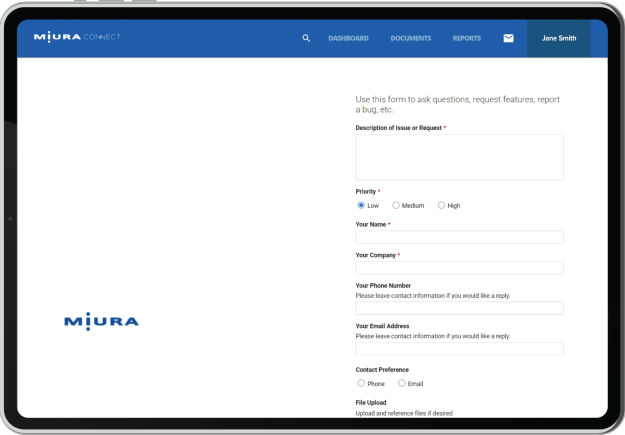Select Low priority radio button
Image resolution: width=625 pixels, height=435 pixels.
361,205
